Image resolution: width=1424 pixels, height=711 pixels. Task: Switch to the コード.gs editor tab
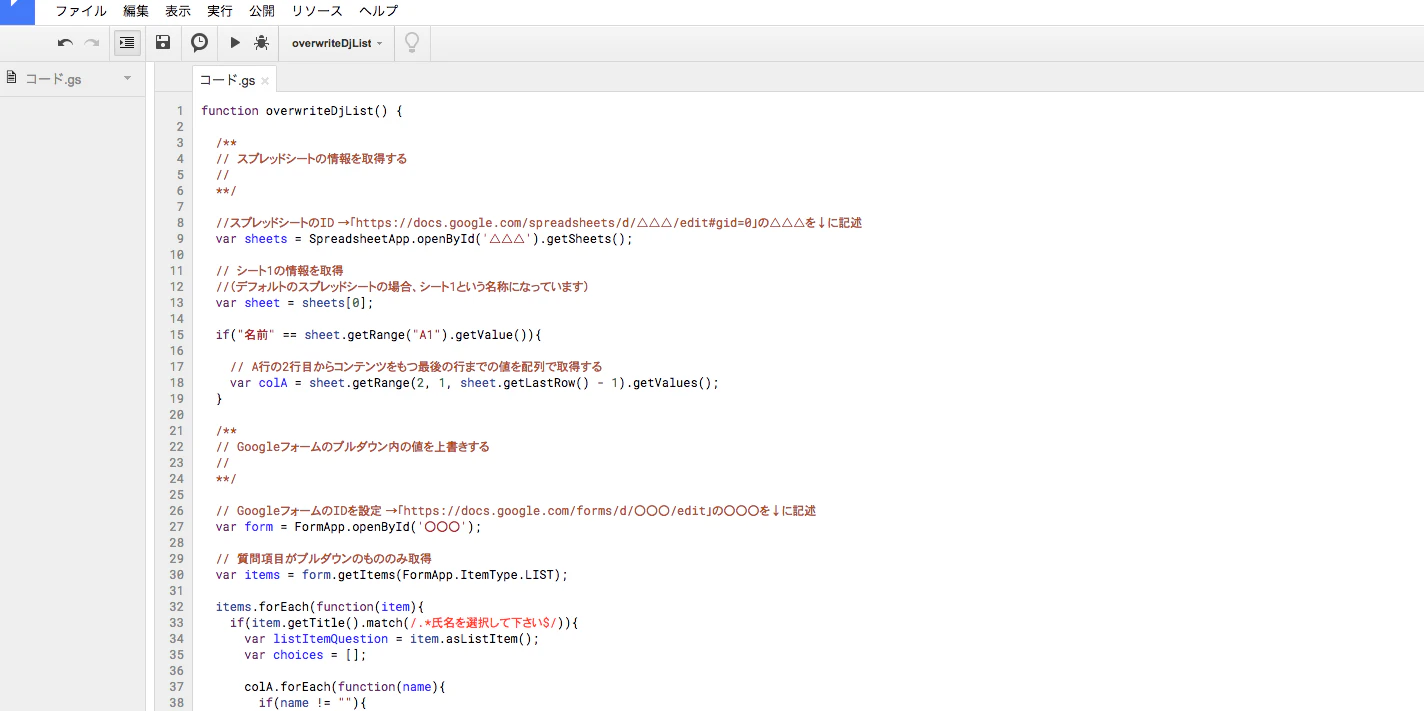pyautogui.click(x=227, y=80)
